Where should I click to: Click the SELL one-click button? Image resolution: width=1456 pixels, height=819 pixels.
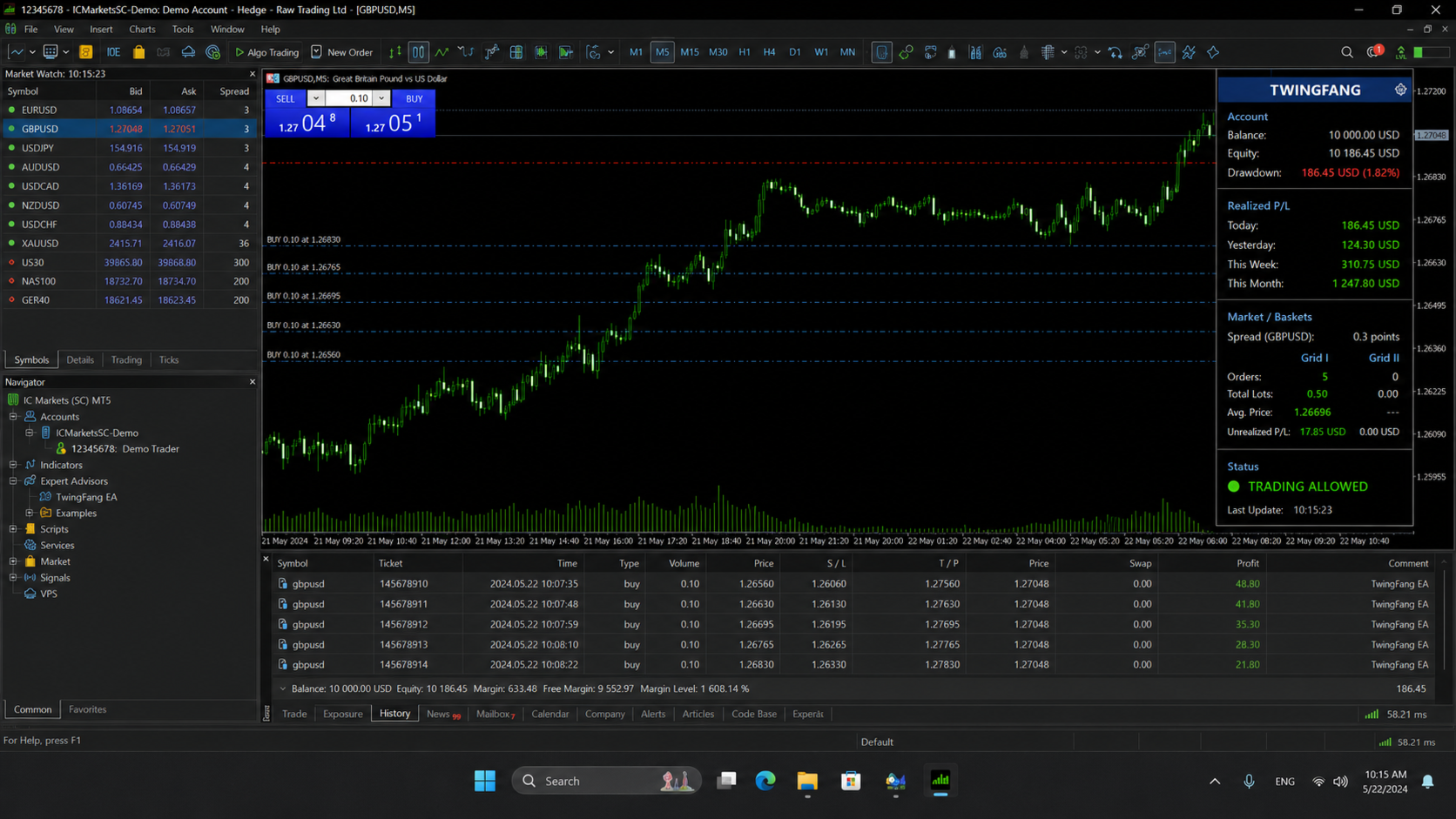[285, 98]
